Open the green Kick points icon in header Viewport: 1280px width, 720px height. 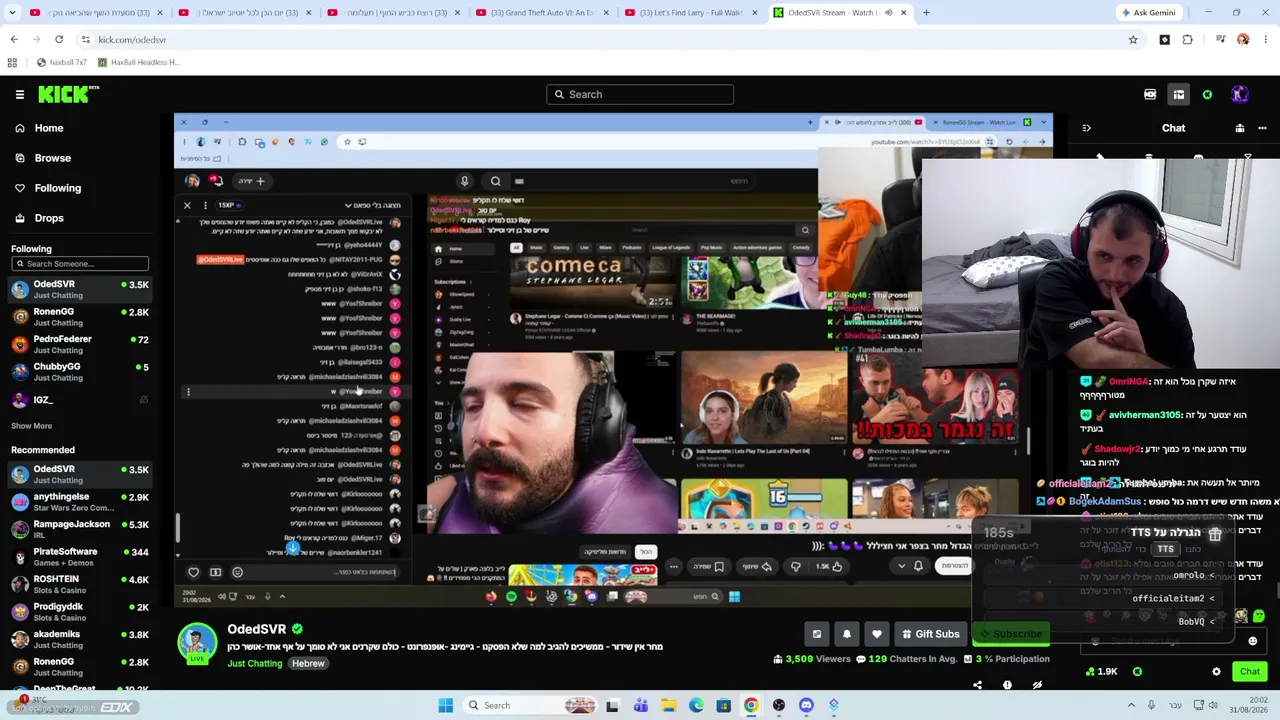tap(1207, 95)
